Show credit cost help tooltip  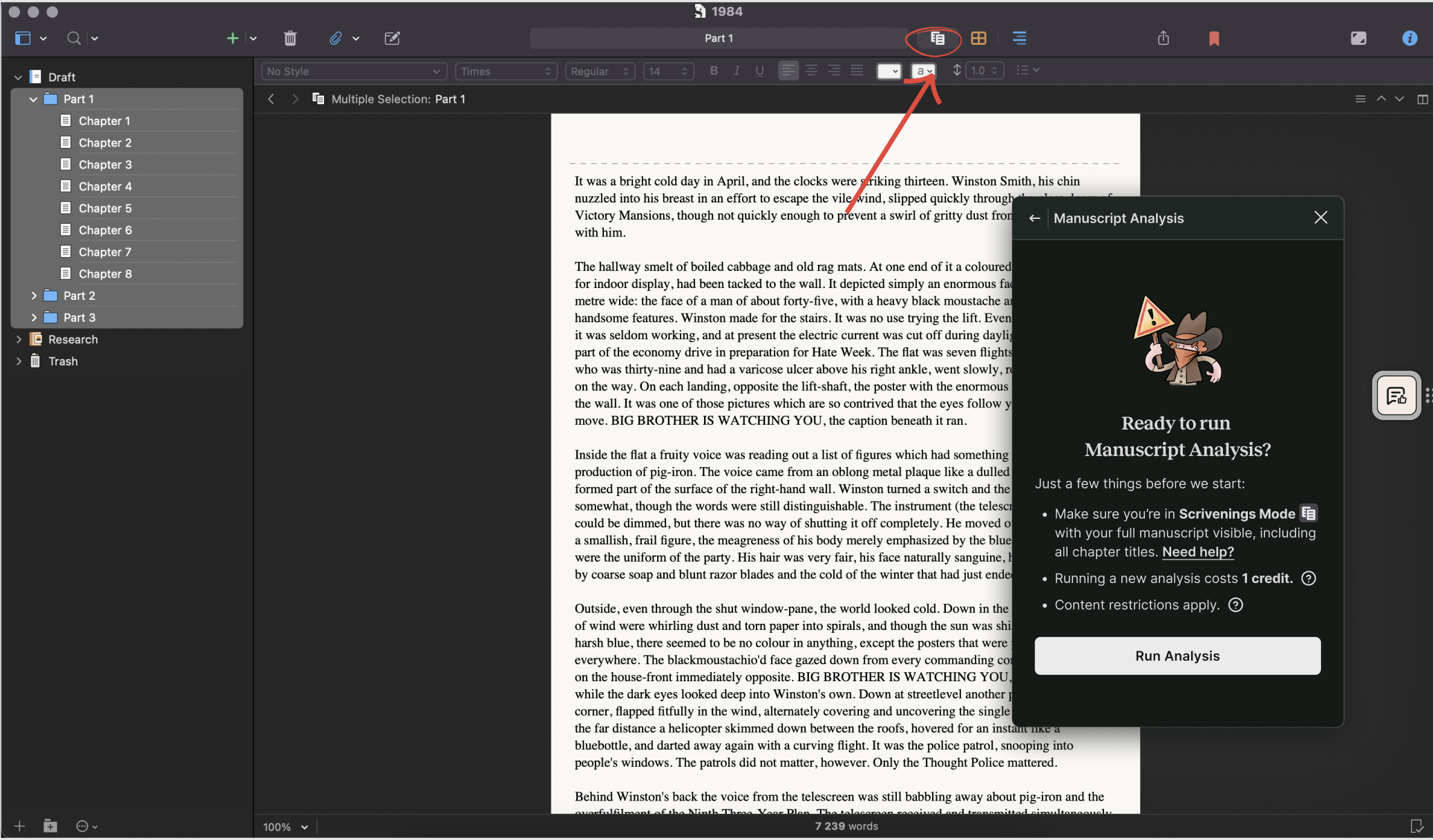(1308, 578)
